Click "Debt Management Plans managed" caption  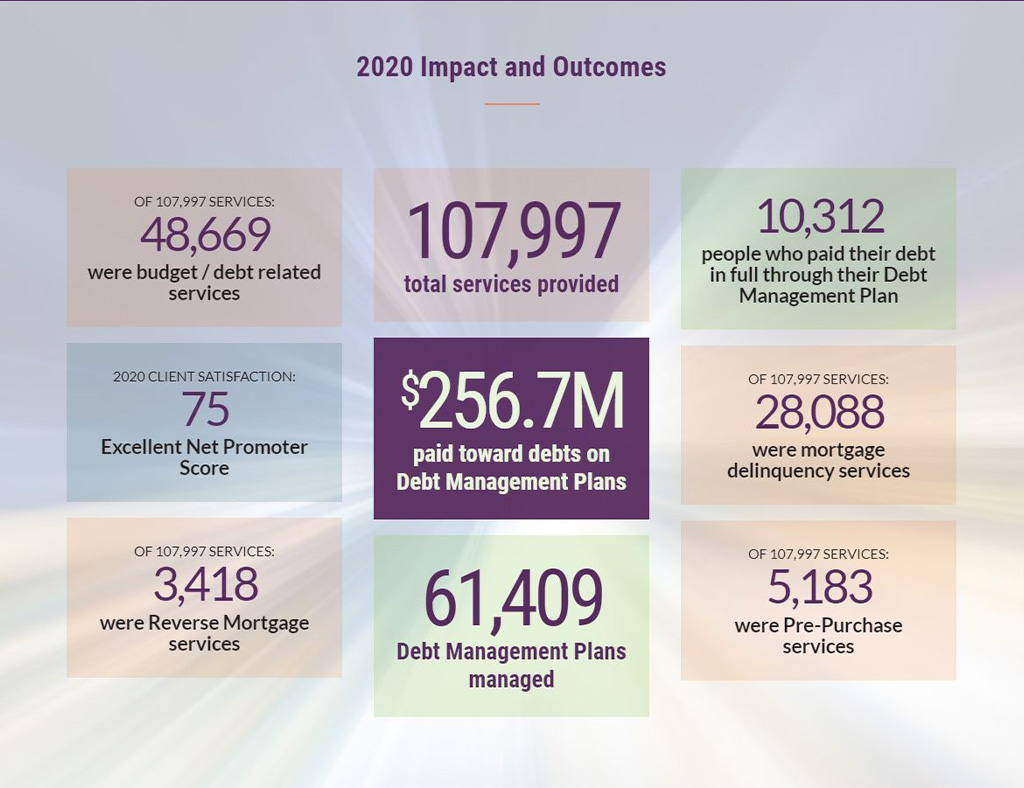(511, 665)
